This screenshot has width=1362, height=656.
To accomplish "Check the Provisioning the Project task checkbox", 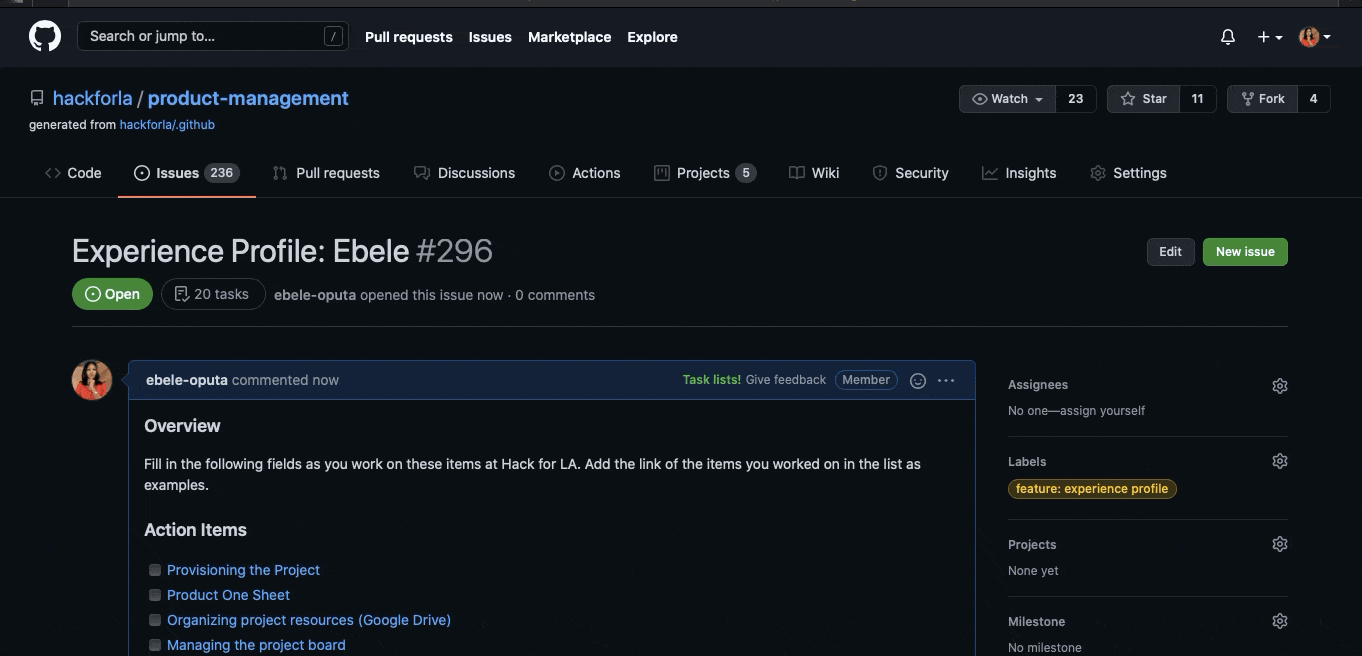I will [x=155, y=569].
